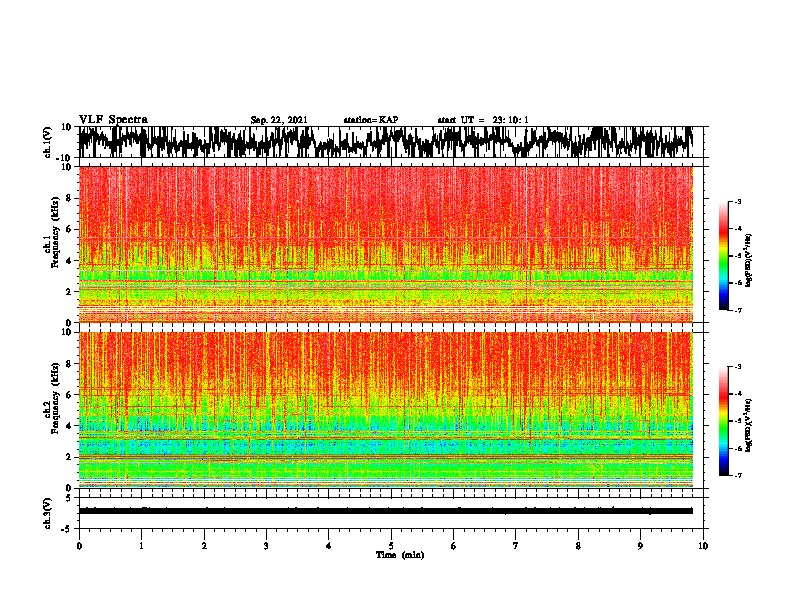Click the ch.1 colorbar log(PSD) units label

[x=749, y=260]
